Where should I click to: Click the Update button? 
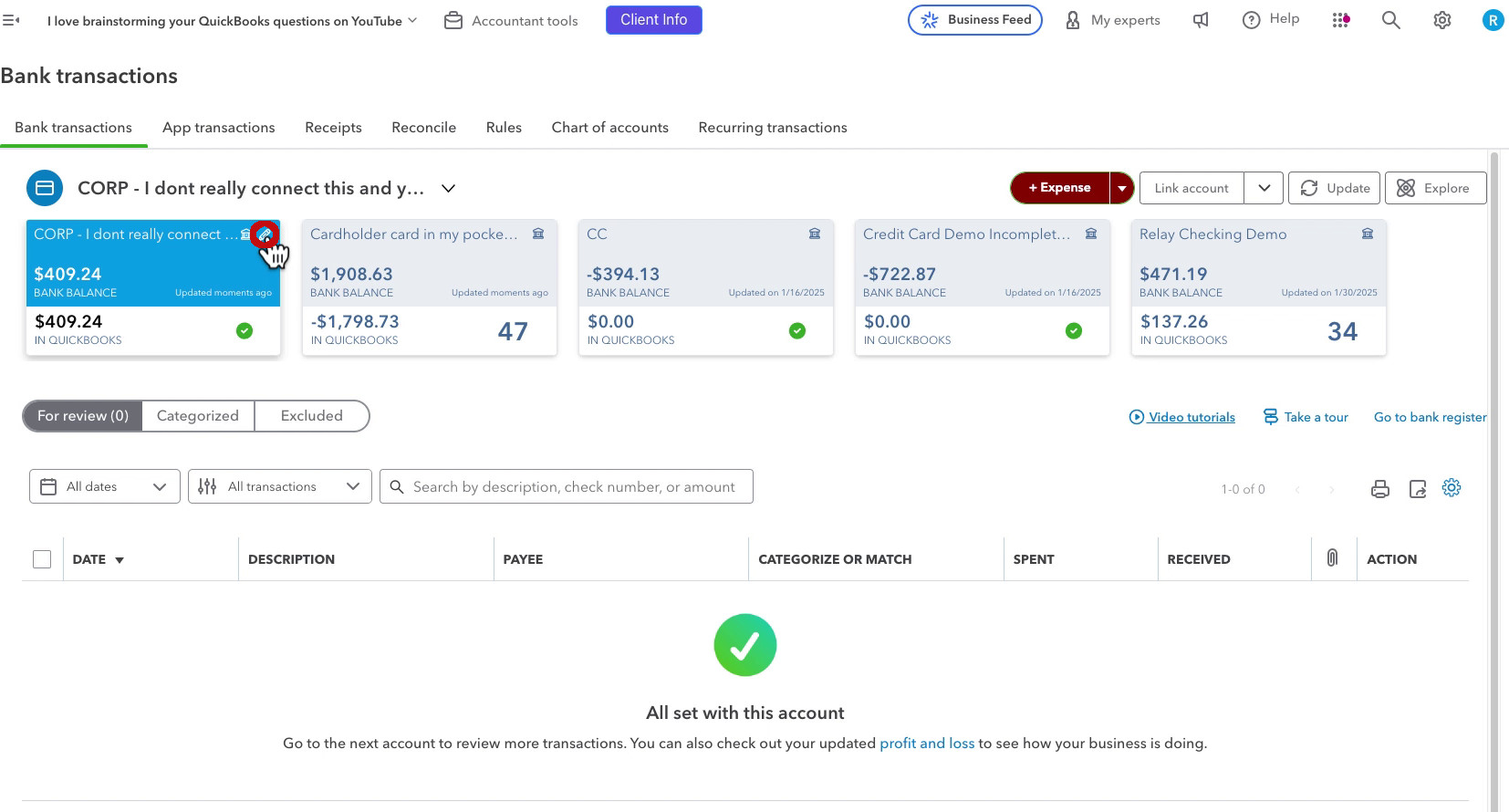point(1335,188)
